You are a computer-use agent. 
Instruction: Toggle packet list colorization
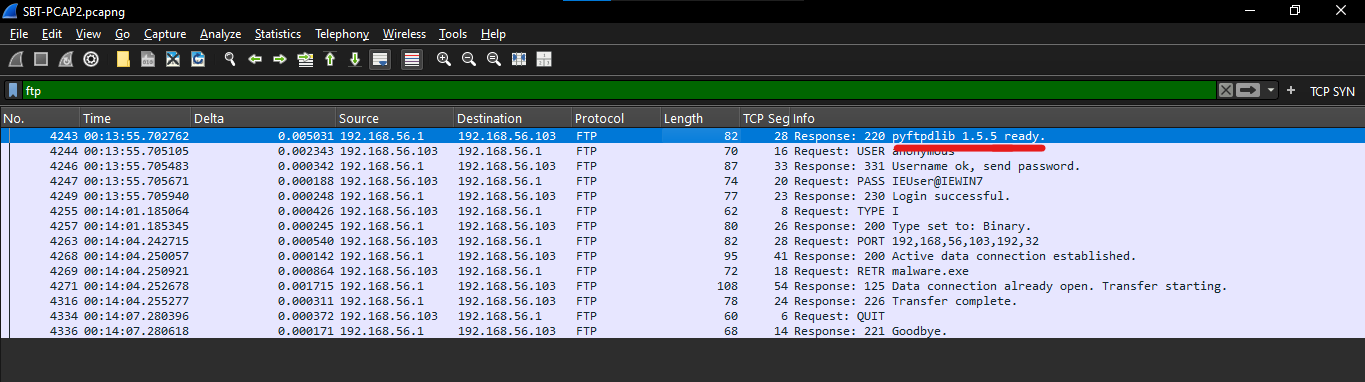[x=411, y=59]
